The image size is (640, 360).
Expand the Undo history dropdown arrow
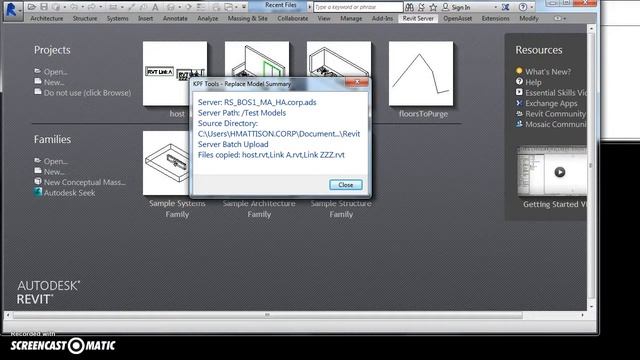(x=82, y=7)
